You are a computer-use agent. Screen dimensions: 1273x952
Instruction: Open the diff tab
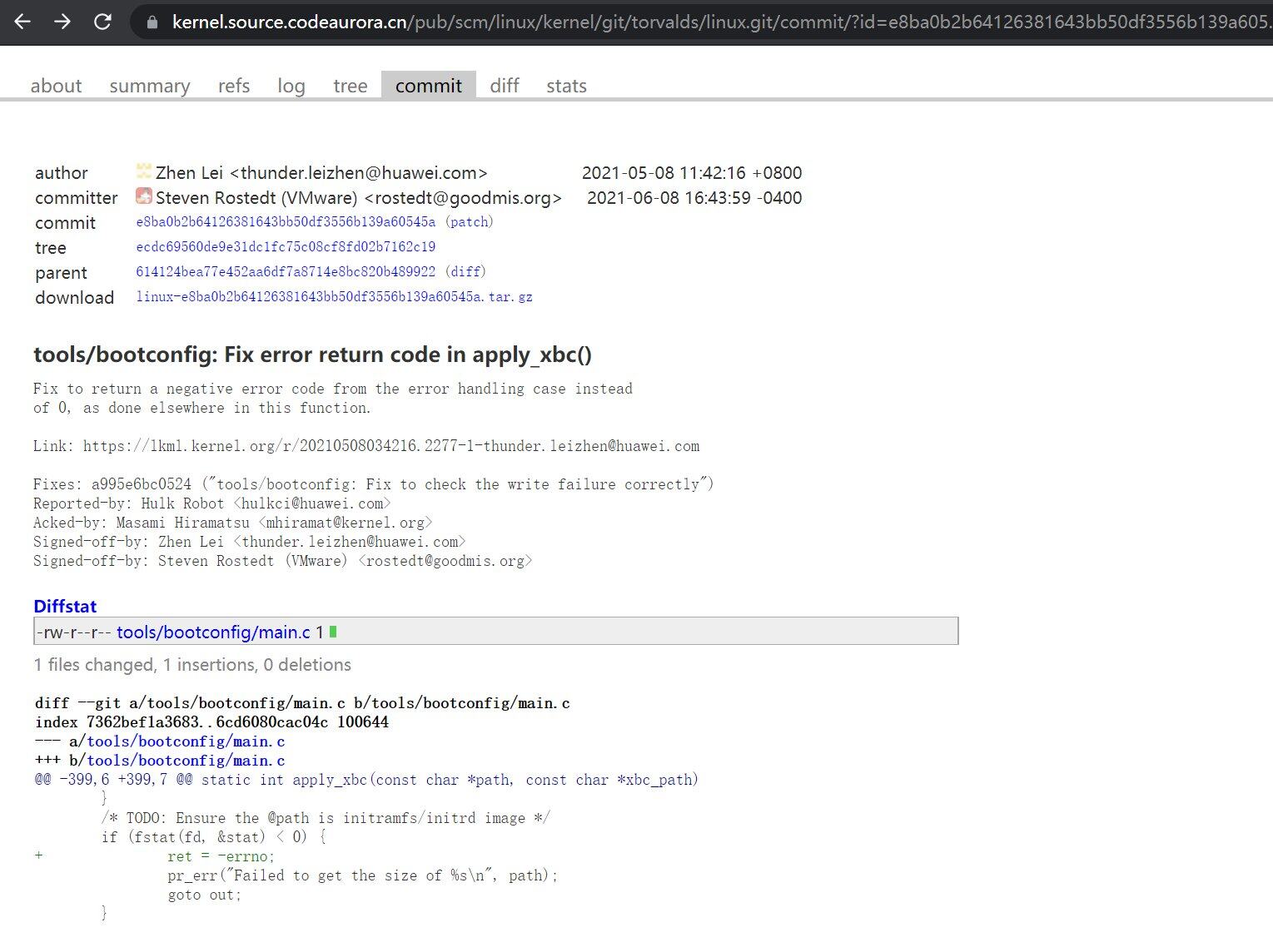[x=505, y=86]
